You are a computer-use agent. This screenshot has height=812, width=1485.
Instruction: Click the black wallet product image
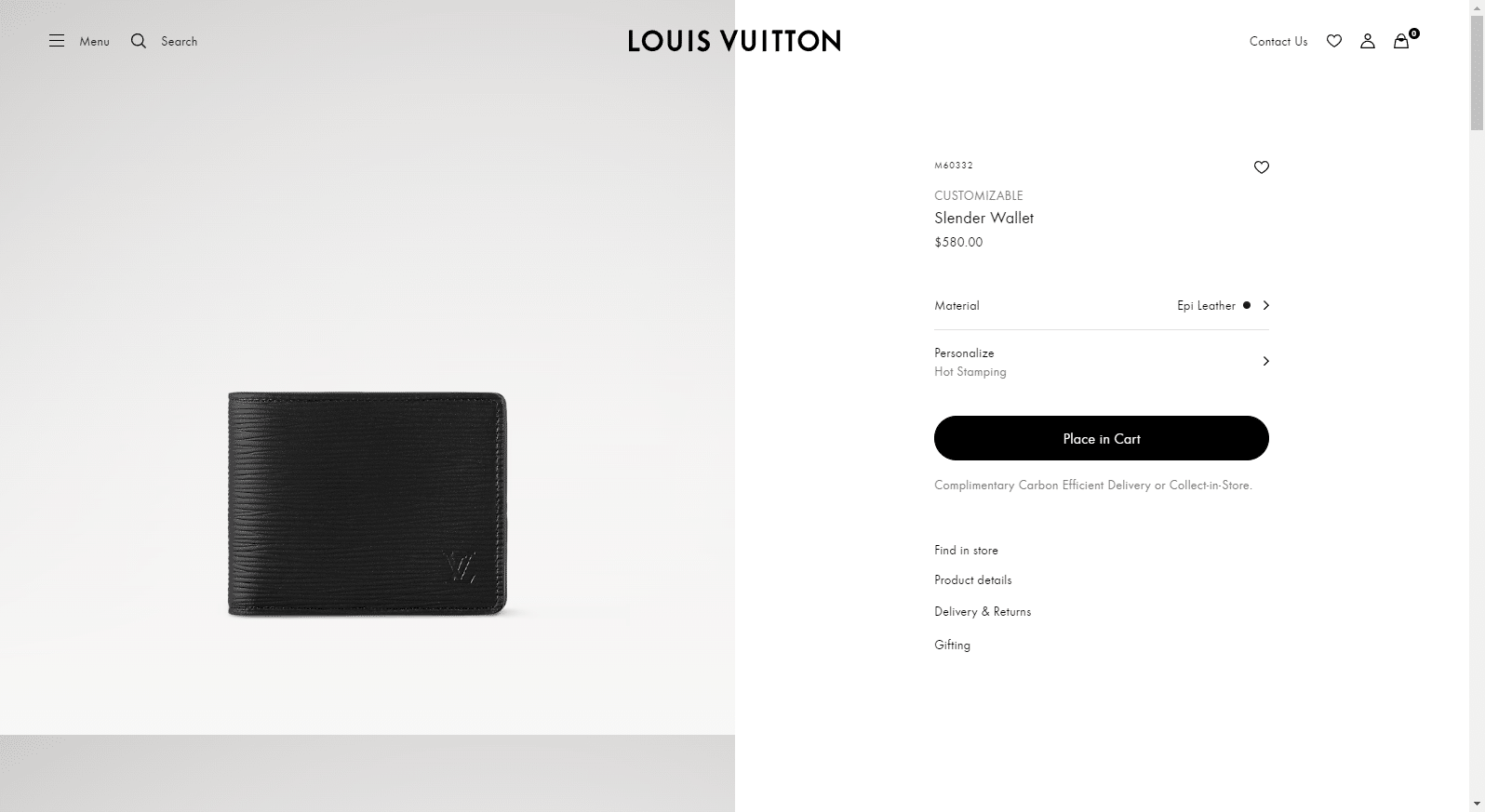[368, 504]
